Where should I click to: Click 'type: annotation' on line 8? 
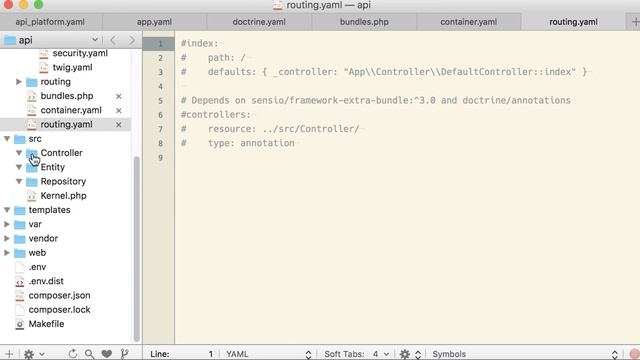(x=251, y=143)
